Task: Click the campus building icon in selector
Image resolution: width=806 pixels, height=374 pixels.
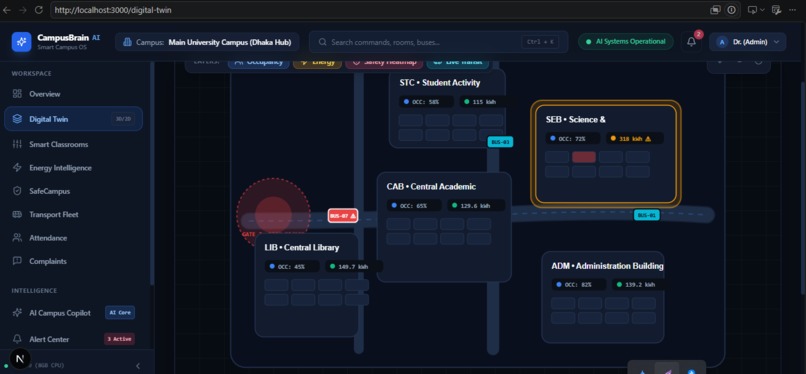Action: point(128,42)
